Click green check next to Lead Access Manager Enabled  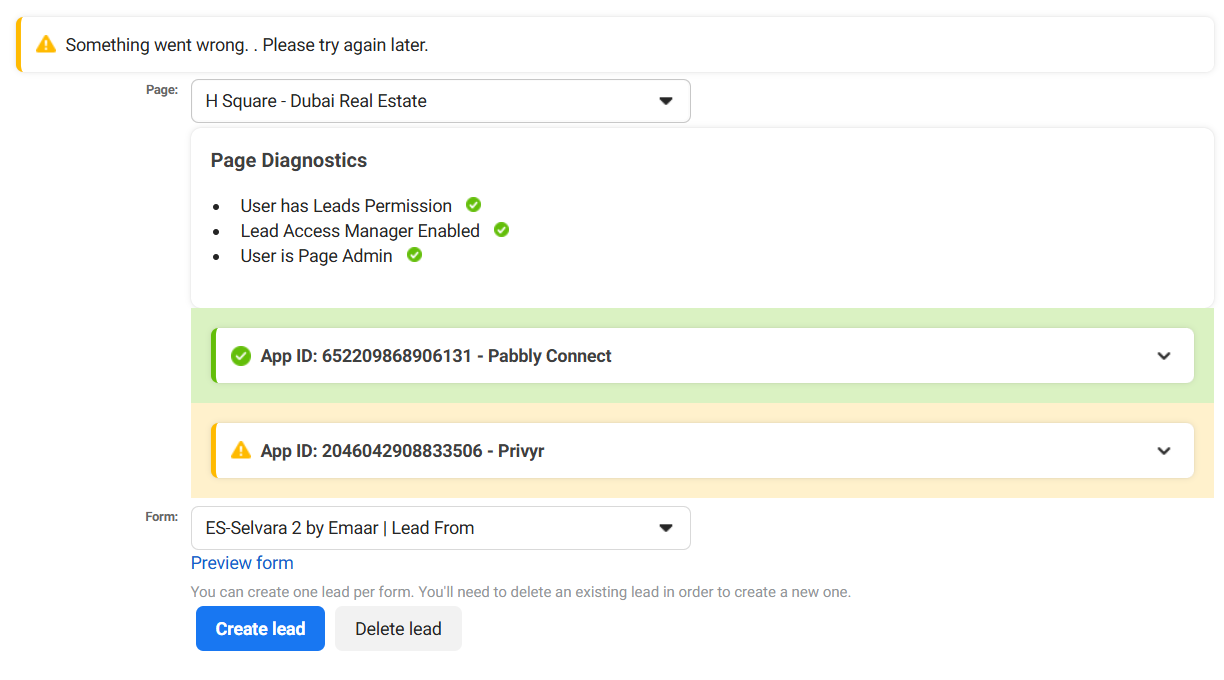pyautogui.click(x=502, y=230)
